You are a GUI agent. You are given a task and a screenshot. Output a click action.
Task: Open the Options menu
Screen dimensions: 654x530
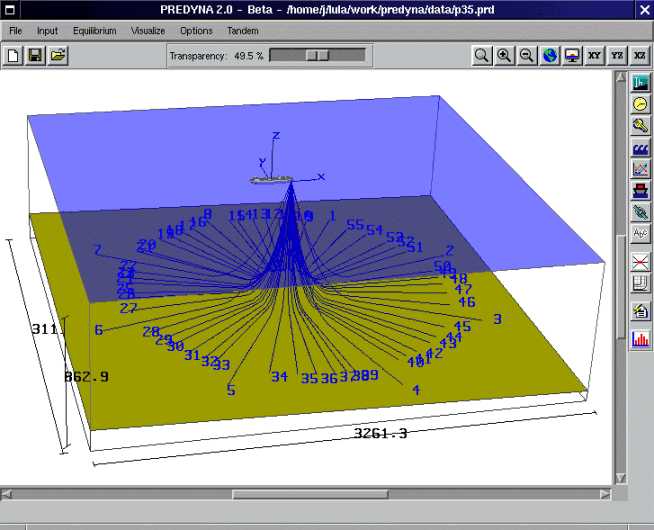[x=196, y=31]
